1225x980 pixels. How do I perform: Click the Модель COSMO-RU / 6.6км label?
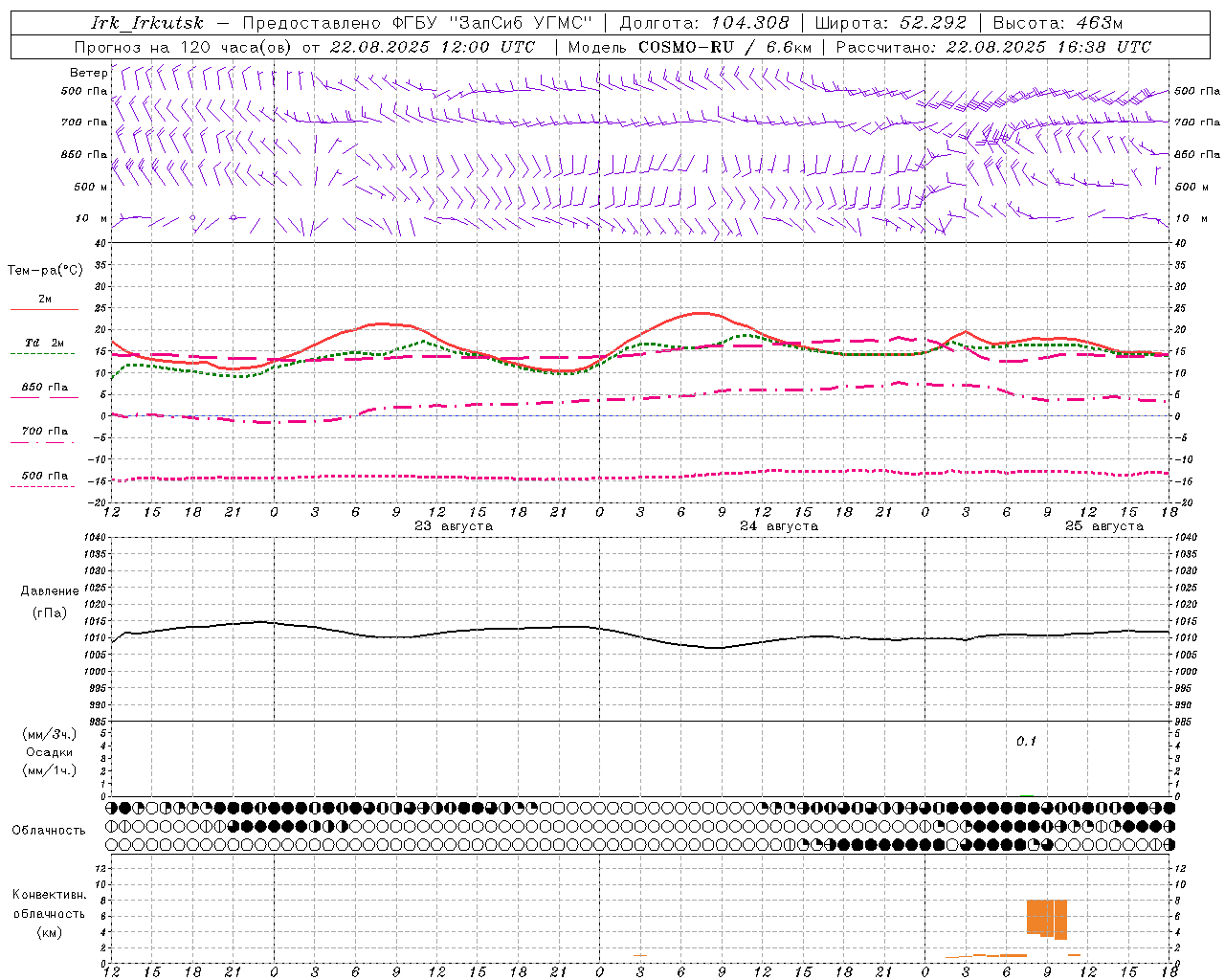coord(689,47)
